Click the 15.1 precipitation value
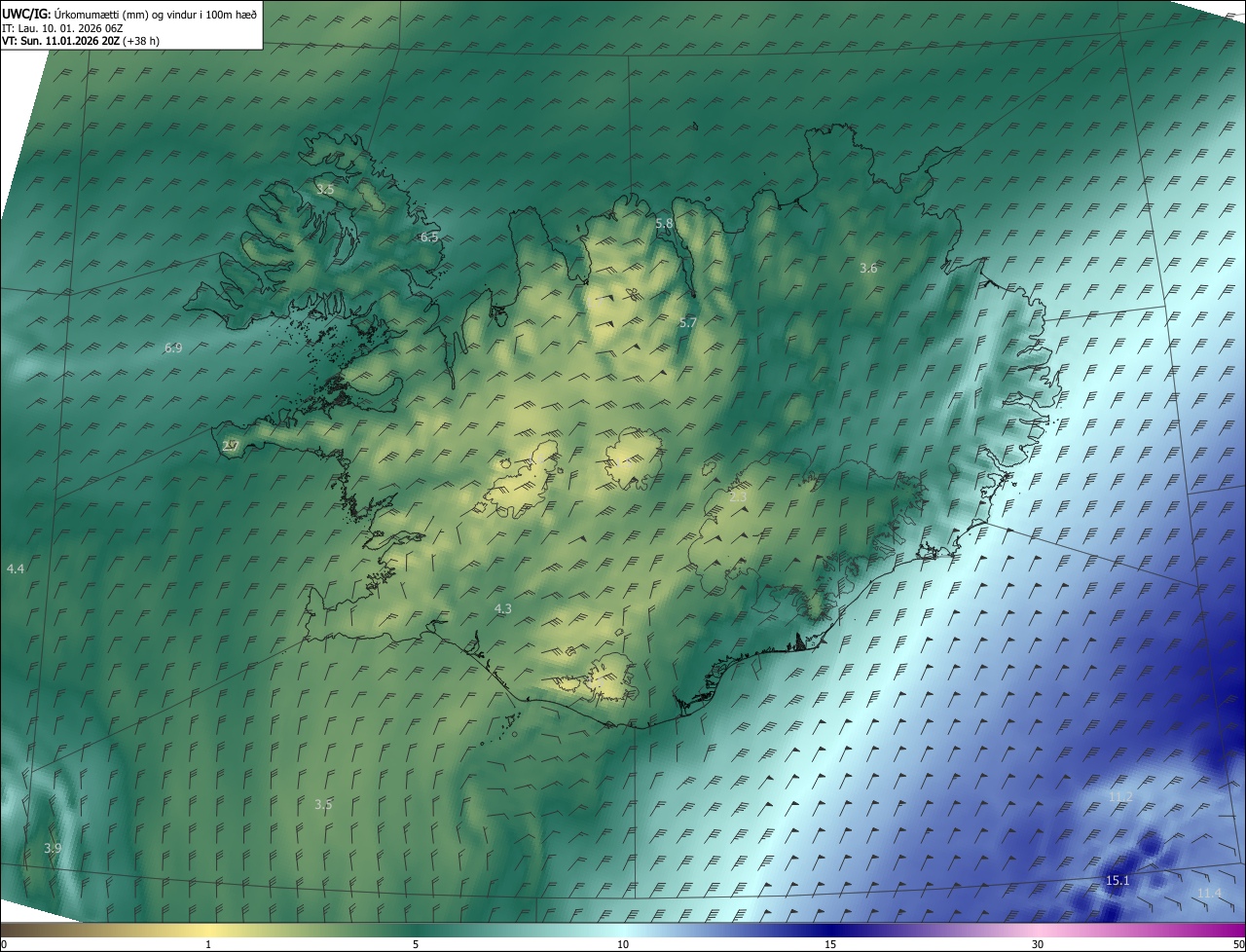The height and width of the screenshot is (952, 1246). 1118,880
